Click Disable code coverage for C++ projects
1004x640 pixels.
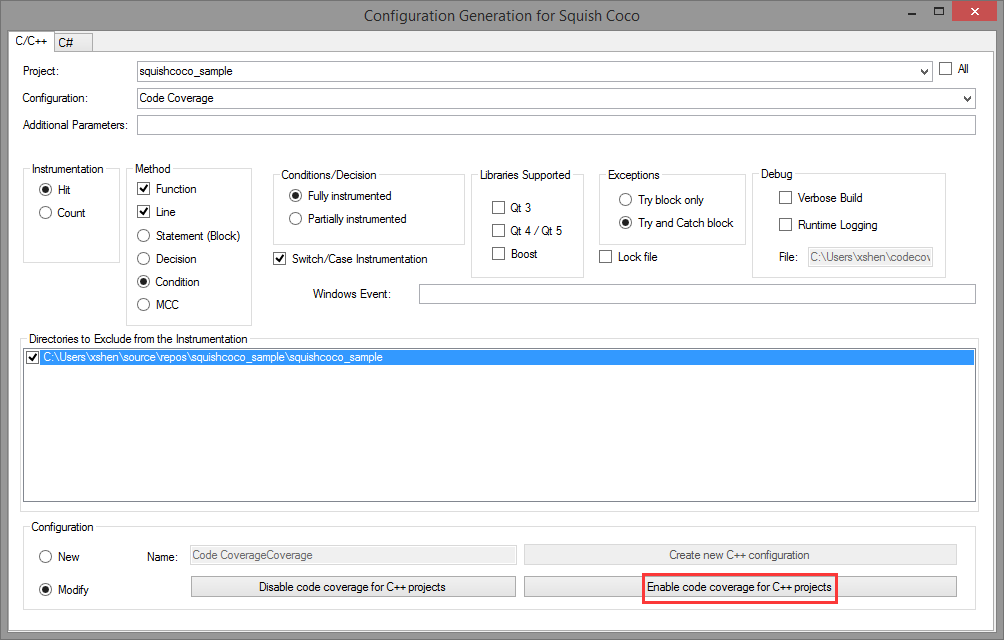352,587
